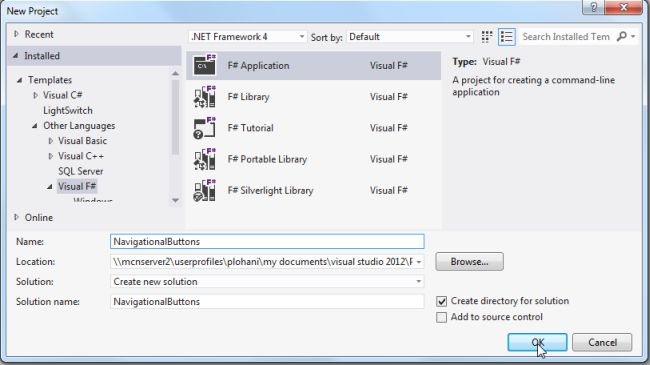Collapse the Templates tree node
Image resolution: width=650 pixels, height=365 pixels.
[19, 80]
